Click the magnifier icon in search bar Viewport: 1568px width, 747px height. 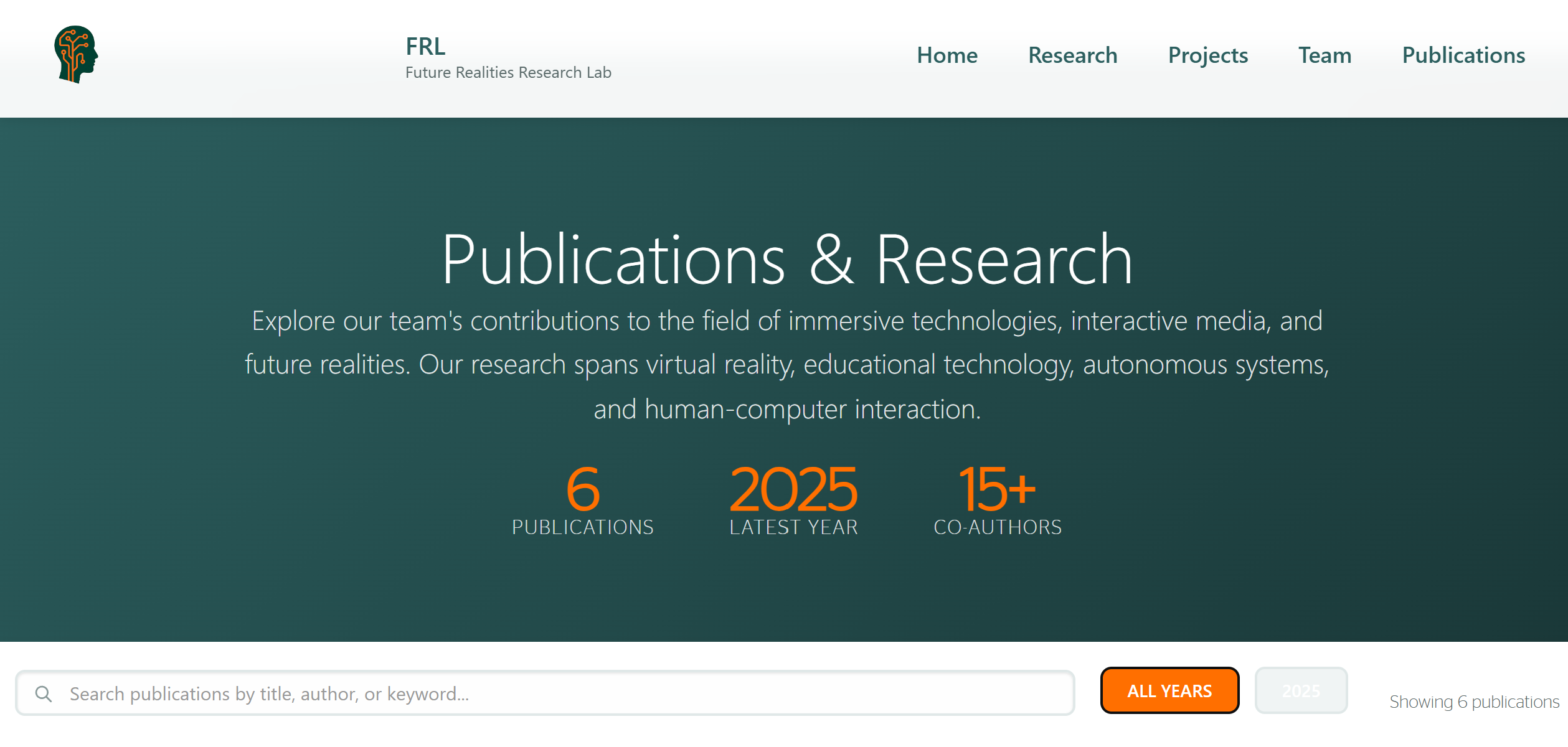point(44,693)
